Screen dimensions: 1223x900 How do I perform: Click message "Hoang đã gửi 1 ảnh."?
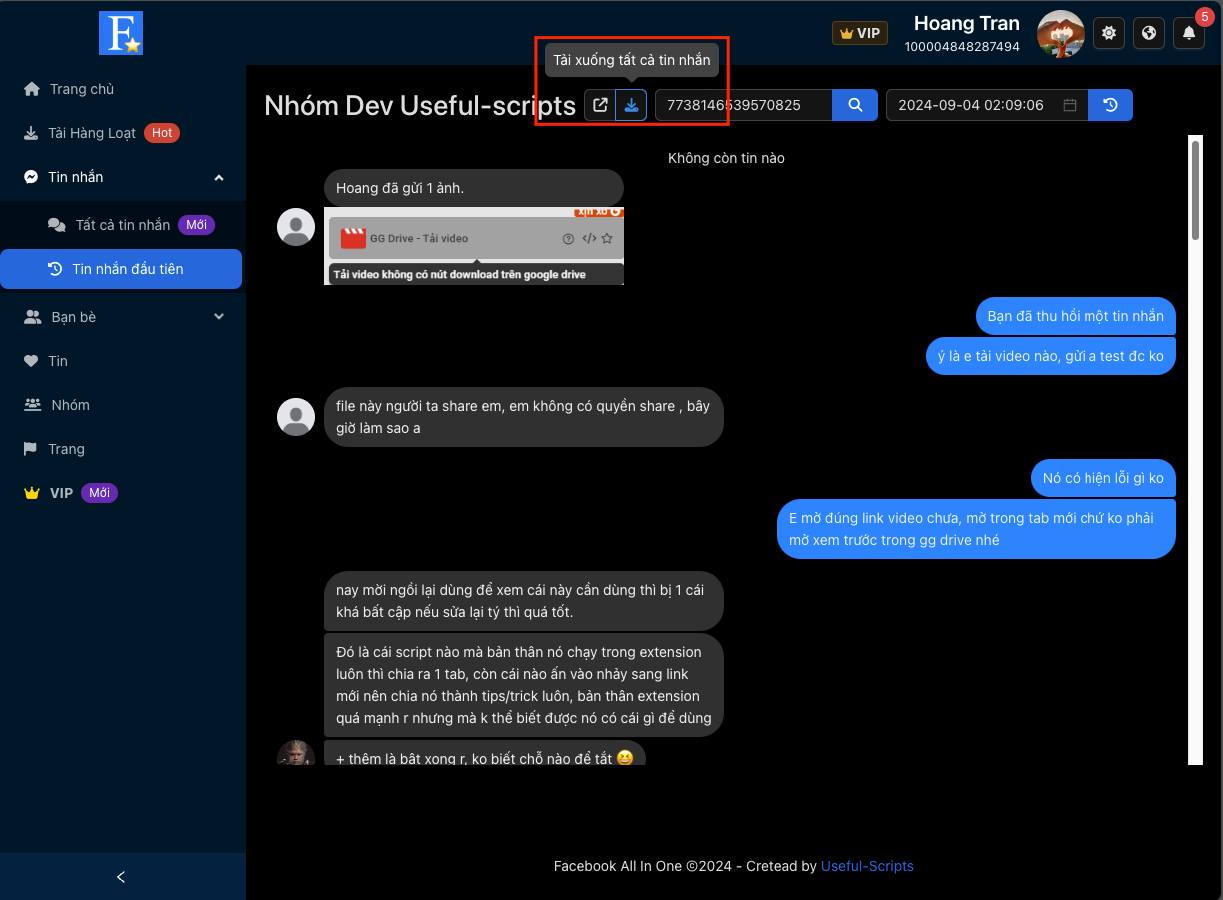pyautogui.click(x=474, y=188)
